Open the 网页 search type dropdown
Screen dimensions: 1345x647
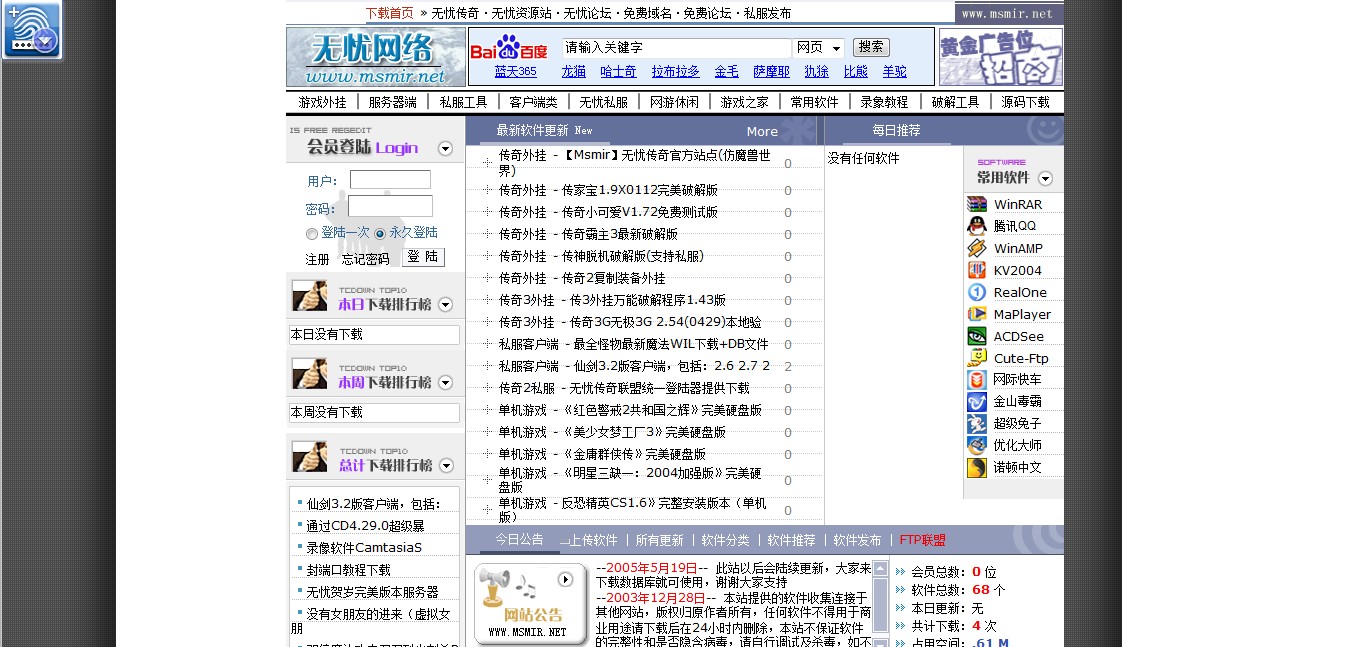(819, 48)
